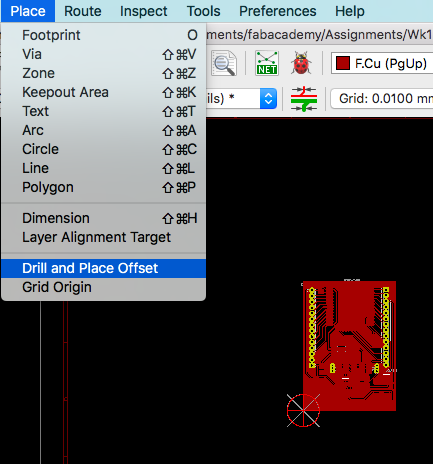Click the red F.Cu layer color swatch
Image resolution: width=433 pixels, height=464 pixels.
pos(343,63)
